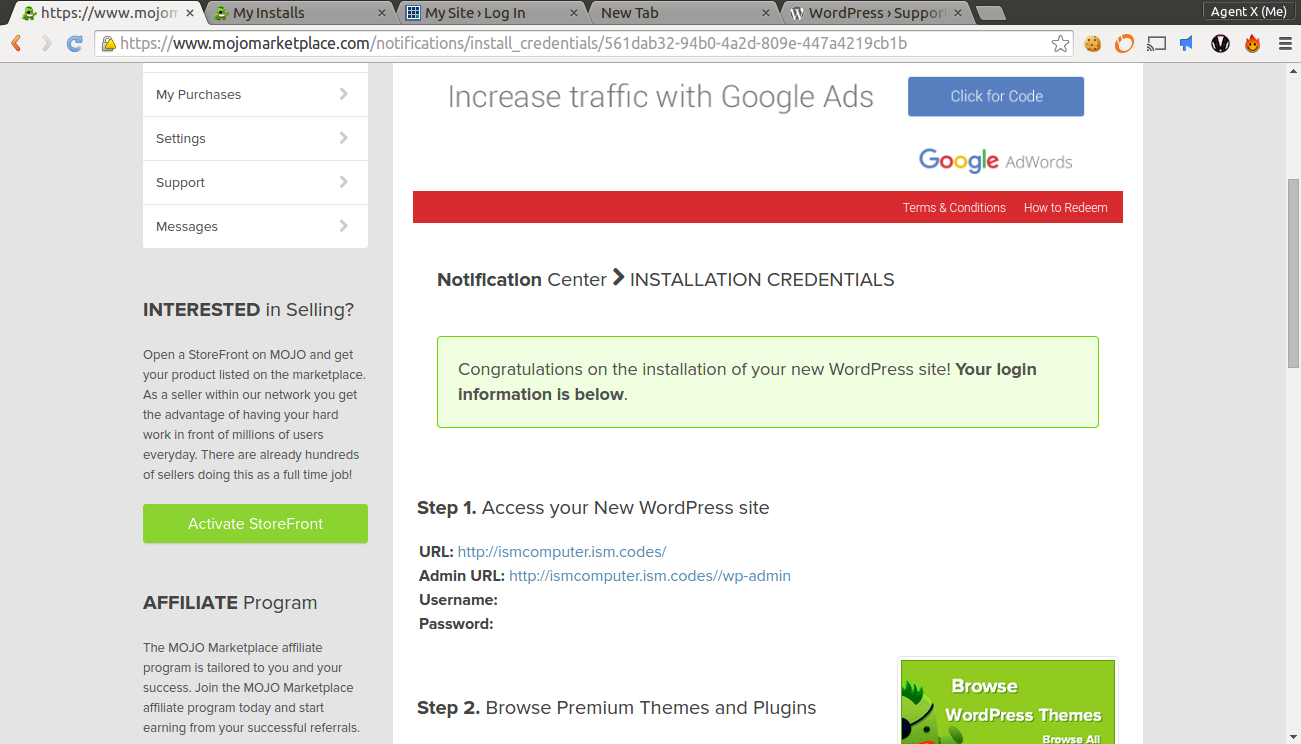
Task: Click the INSTALLATION CREDENTIALS breadcrumb text
Action: [762, 280]
